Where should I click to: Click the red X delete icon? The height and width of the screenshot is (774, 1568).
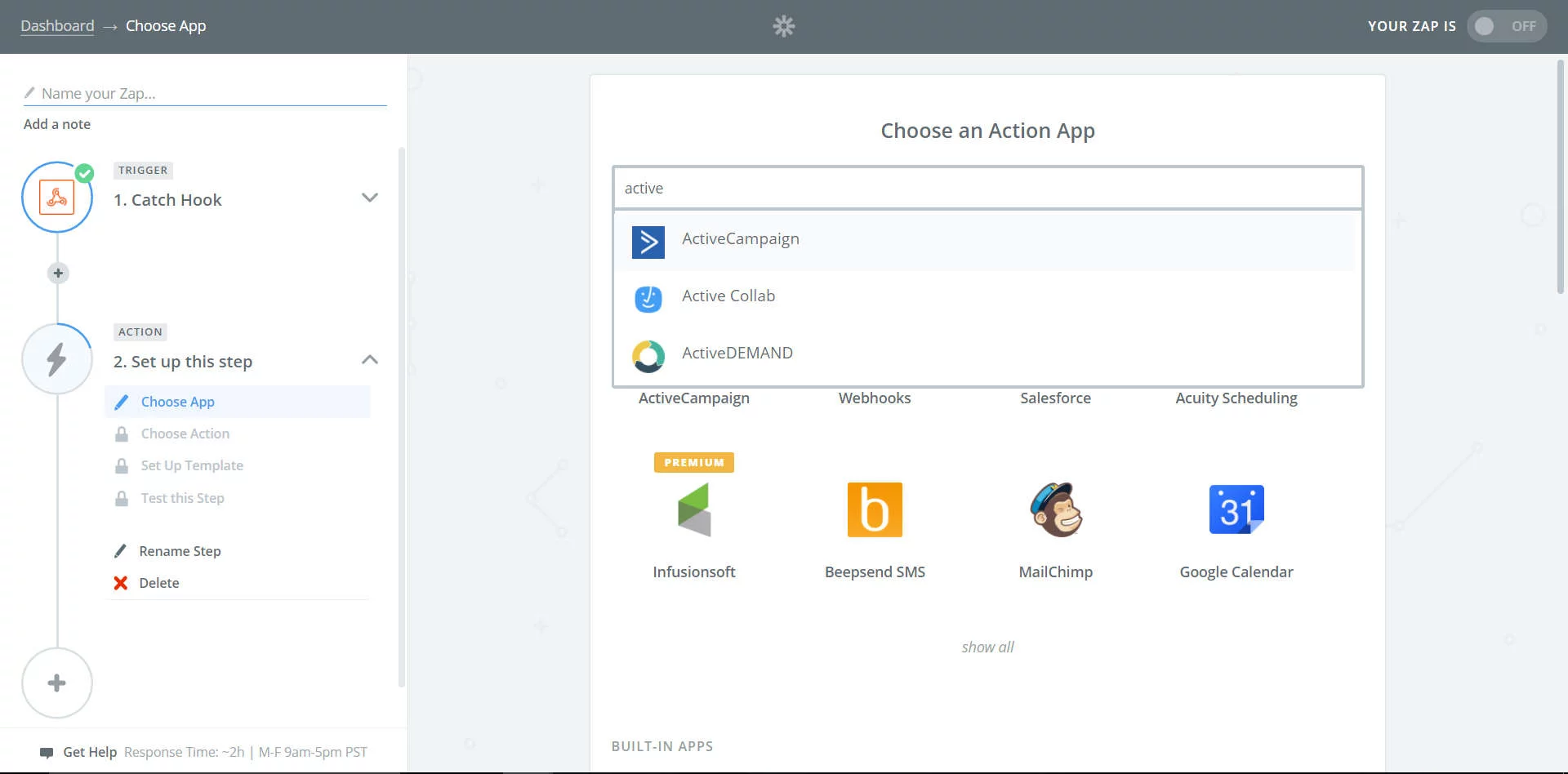(121, 583)
